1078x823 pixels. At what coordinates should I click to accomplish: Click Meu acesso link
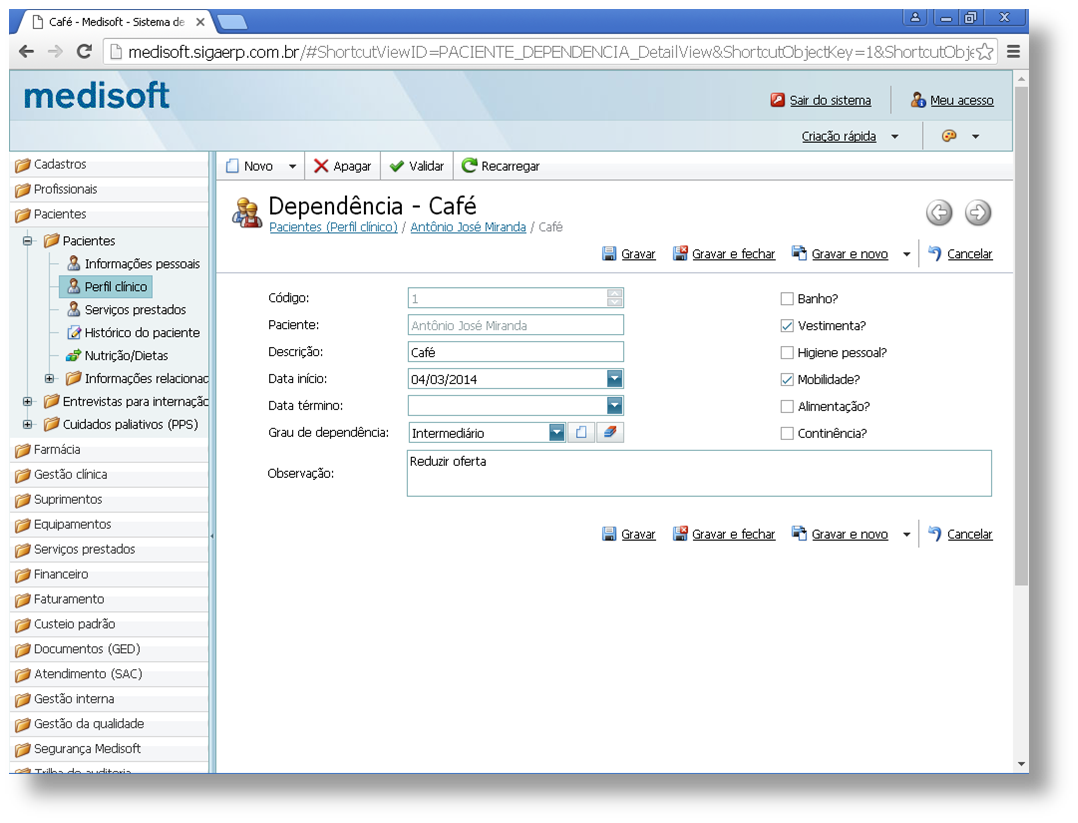pyautogui.click(x=962, y=100)
